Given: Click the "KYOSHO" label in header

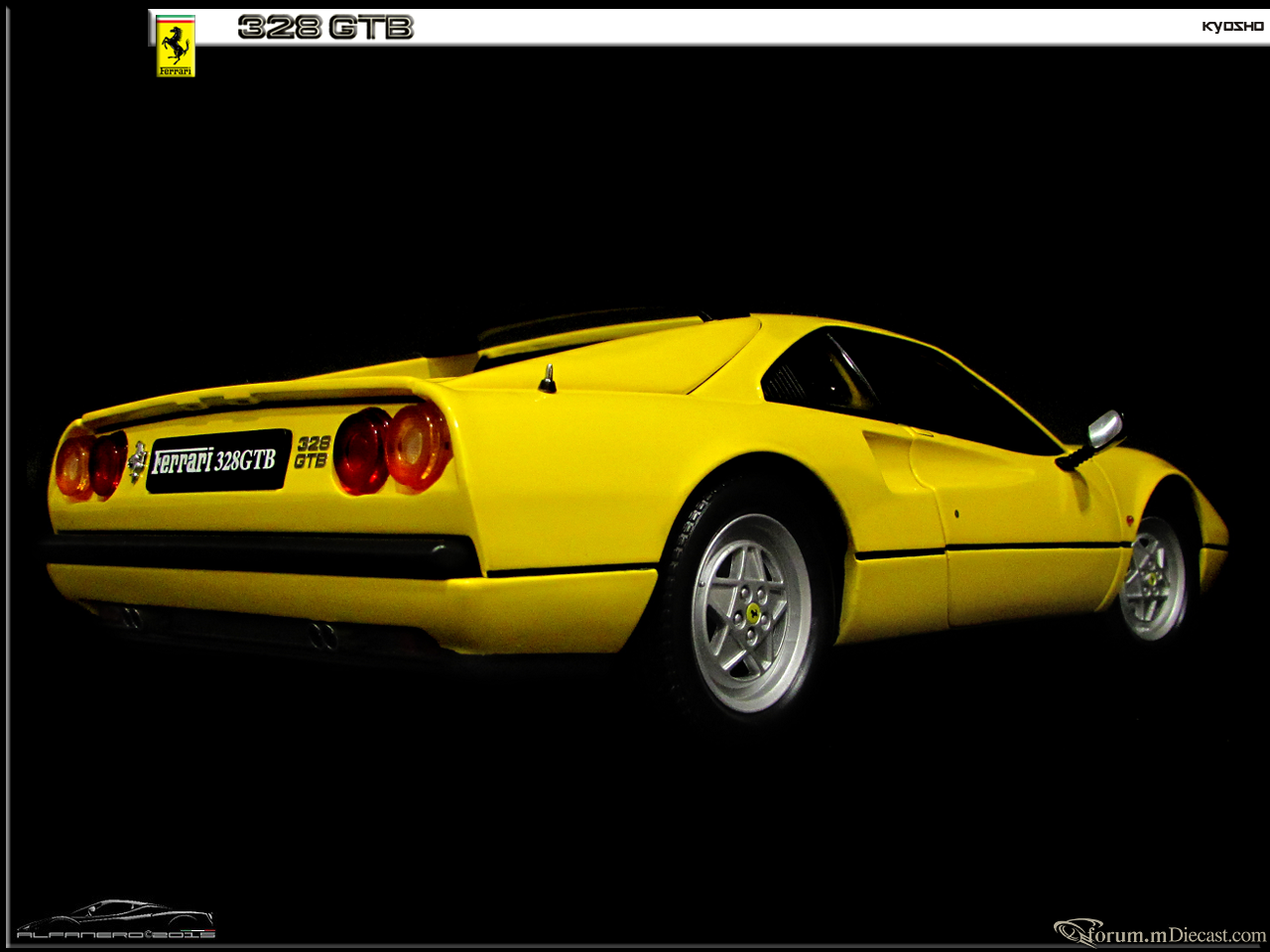Looking at the screenshot, I should pos(1232,27).
